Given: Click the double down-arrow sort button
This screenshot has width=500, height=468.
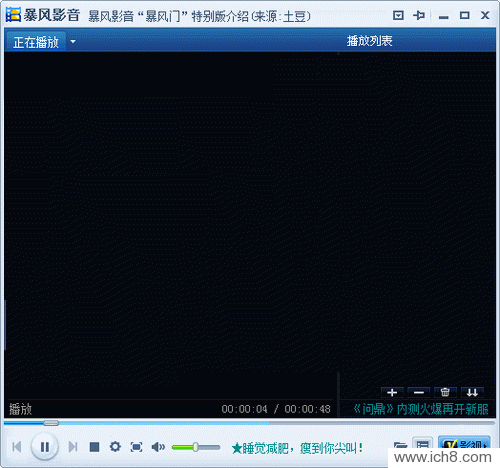Looking at the screenshot, I should 472,393.
